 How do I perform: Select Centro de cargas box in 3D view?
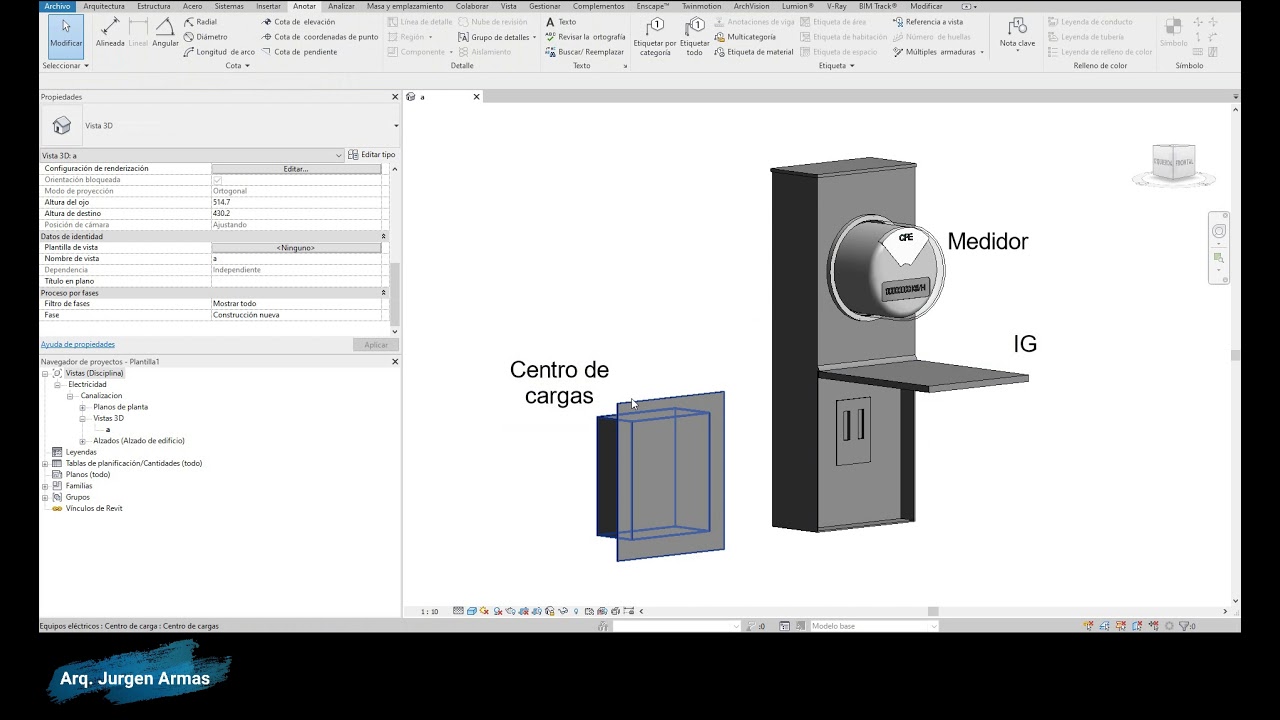[660, 476]
